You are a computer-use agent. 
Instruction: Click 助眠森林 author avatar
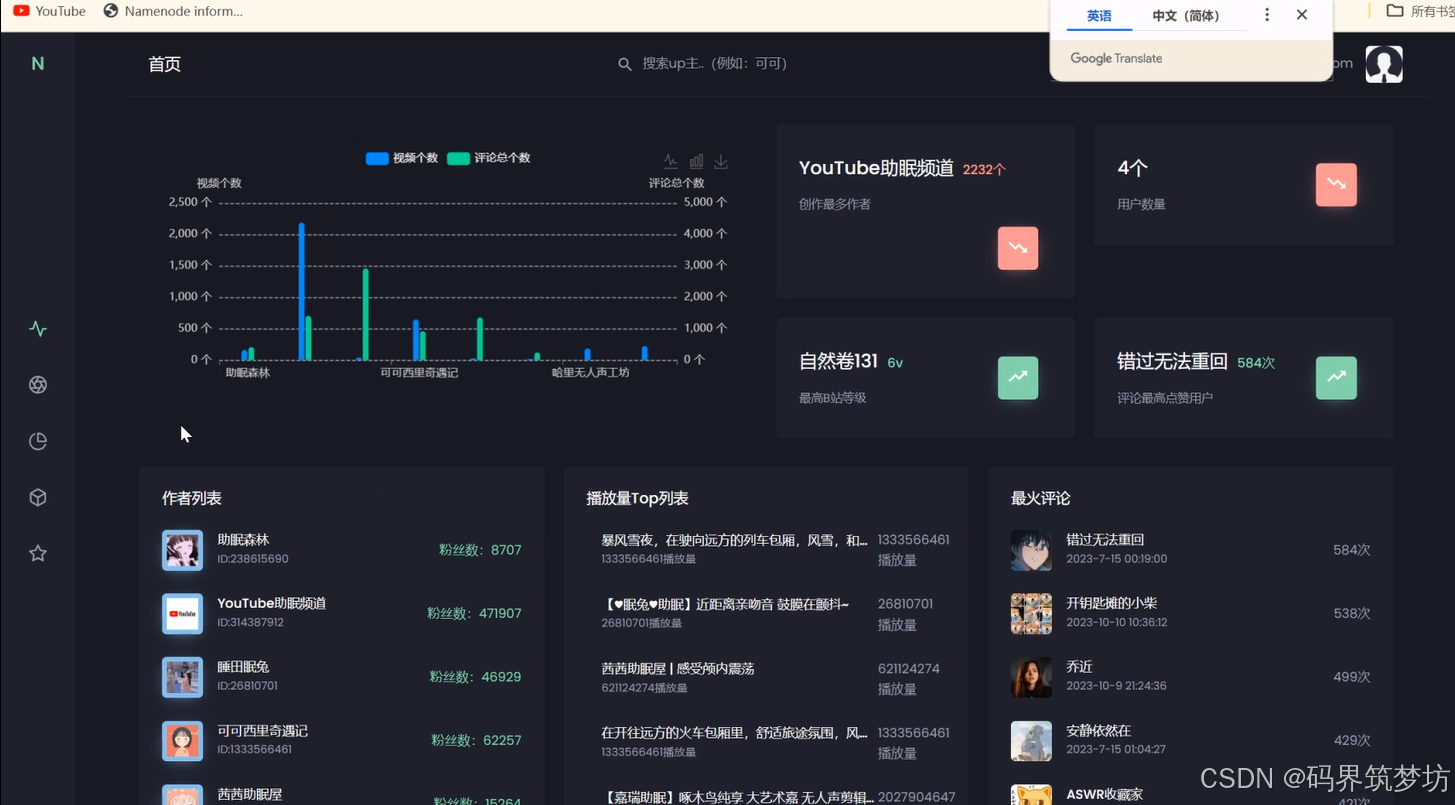[182, 550]
